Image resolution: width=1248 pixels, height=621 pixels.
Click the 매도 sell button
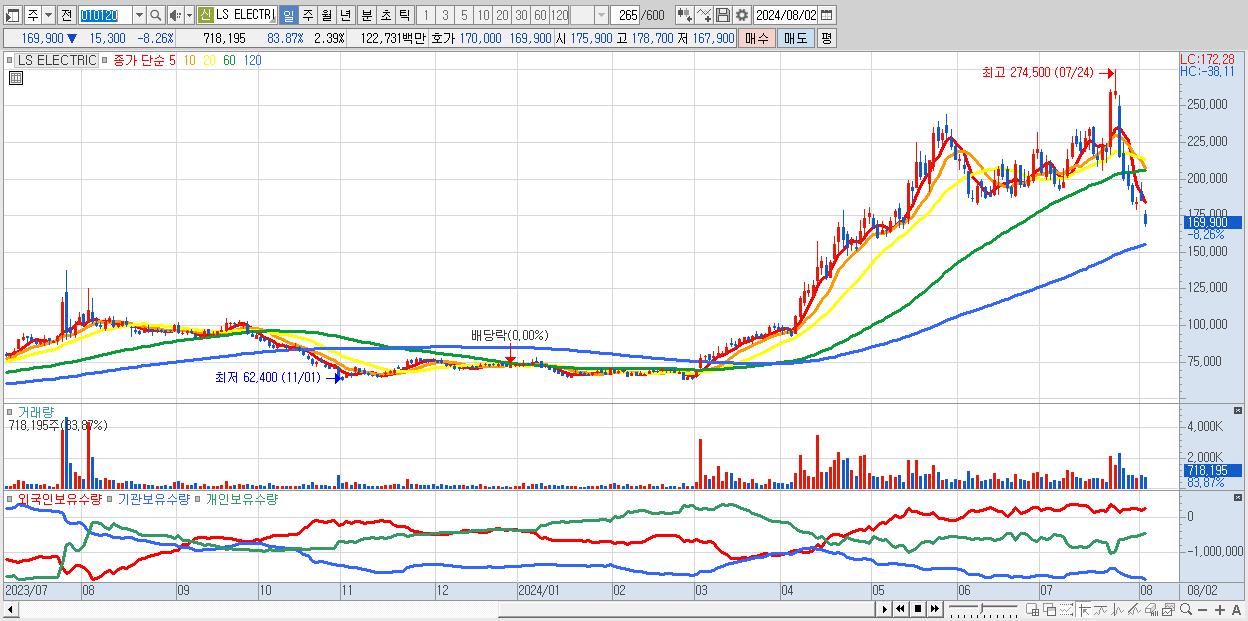click(x=795, y=38)
